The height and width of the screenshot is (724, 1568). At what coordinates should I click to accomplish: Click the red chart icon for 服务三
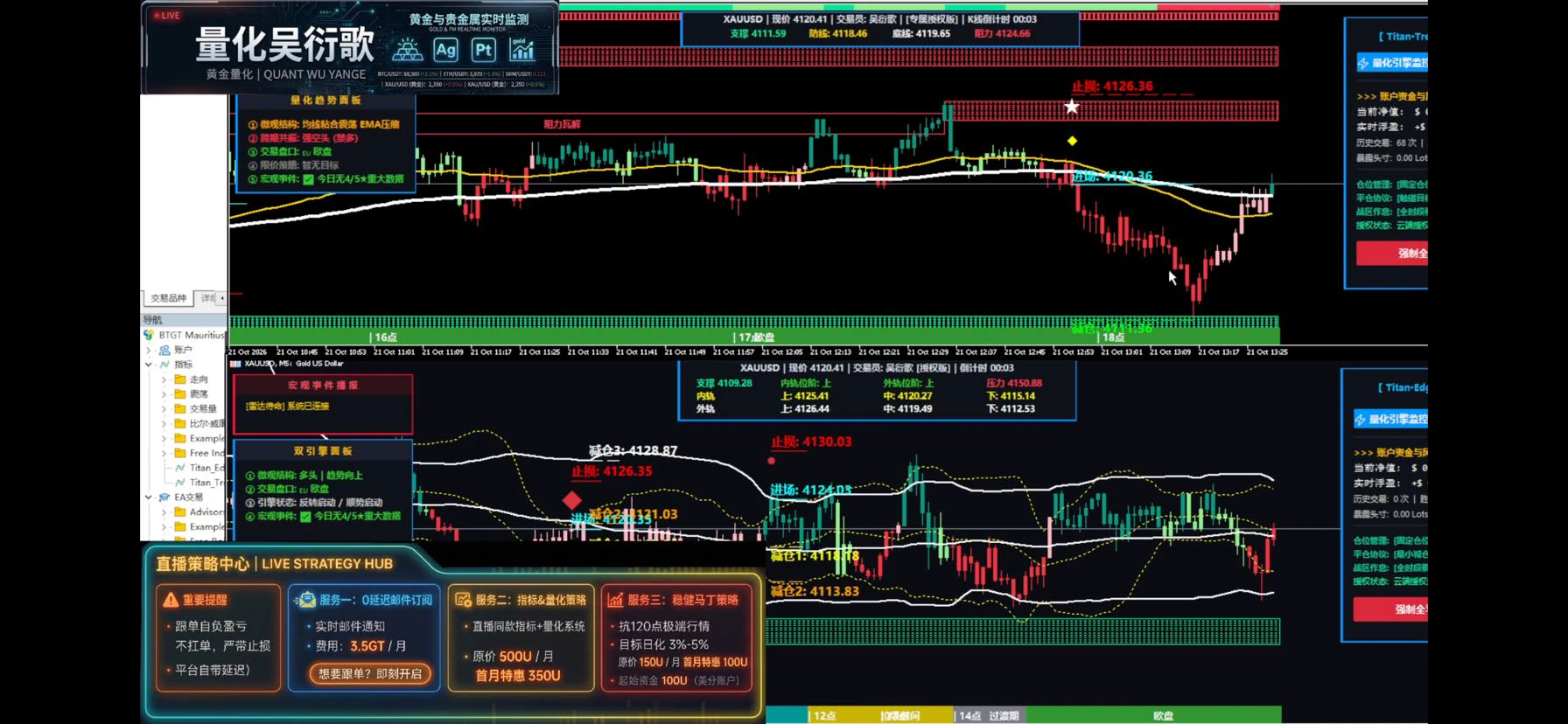(616, 600)
